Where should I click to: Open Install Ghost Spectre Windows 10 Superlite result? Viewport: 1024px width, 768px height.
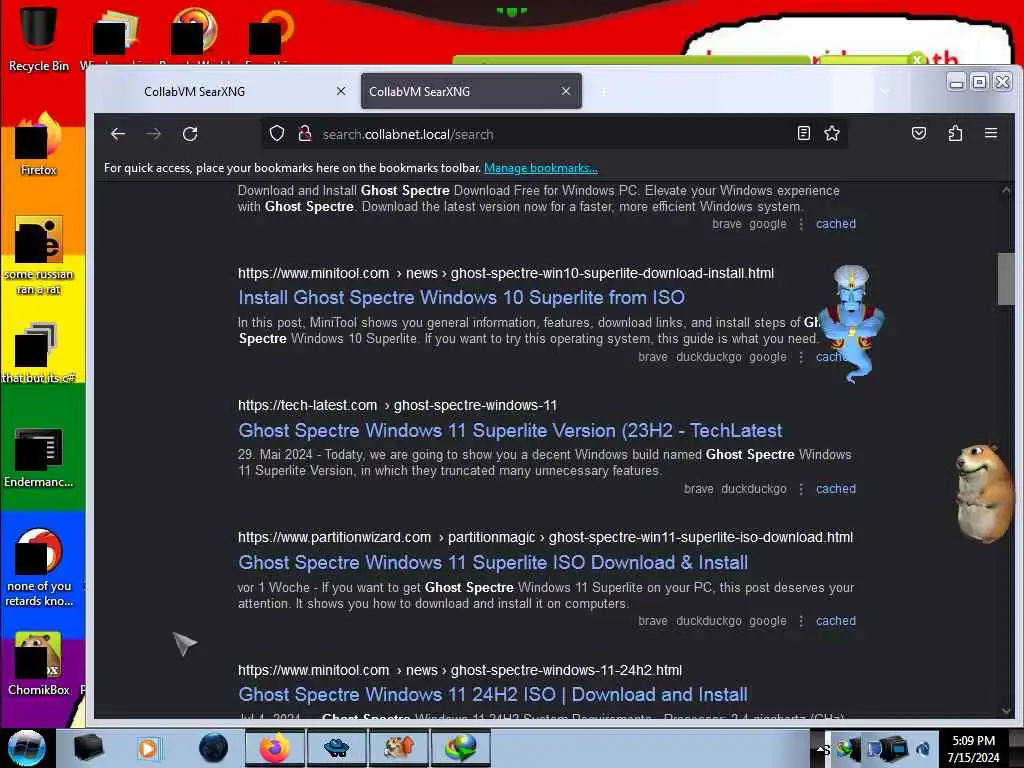(461, 298)
